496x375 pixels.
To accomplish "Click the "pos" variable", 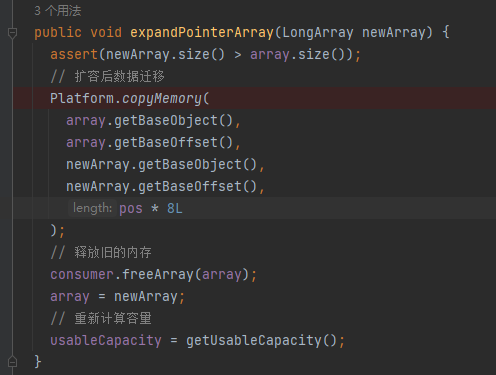I will [131, 208].
